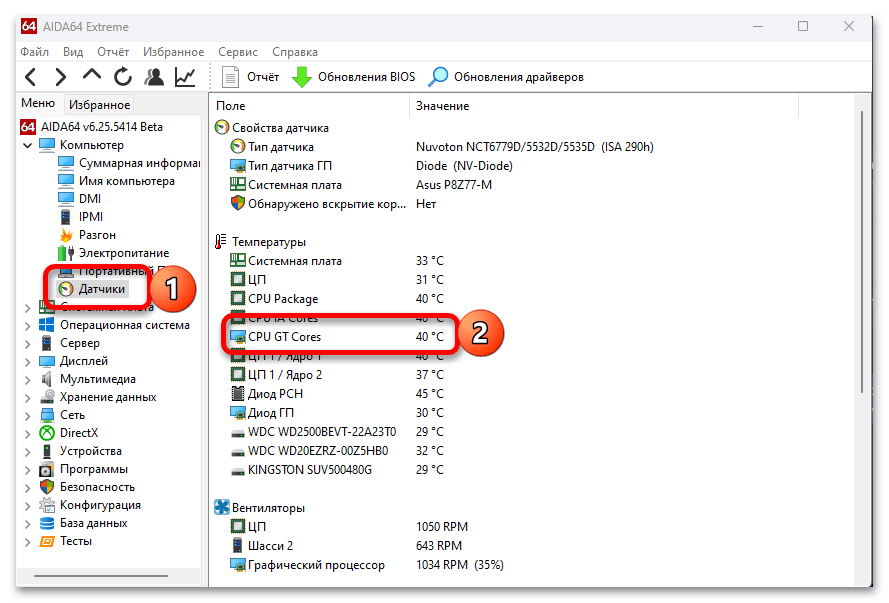
Task: Select Электропитание in the tree
Action: click(x=123, y=253)
